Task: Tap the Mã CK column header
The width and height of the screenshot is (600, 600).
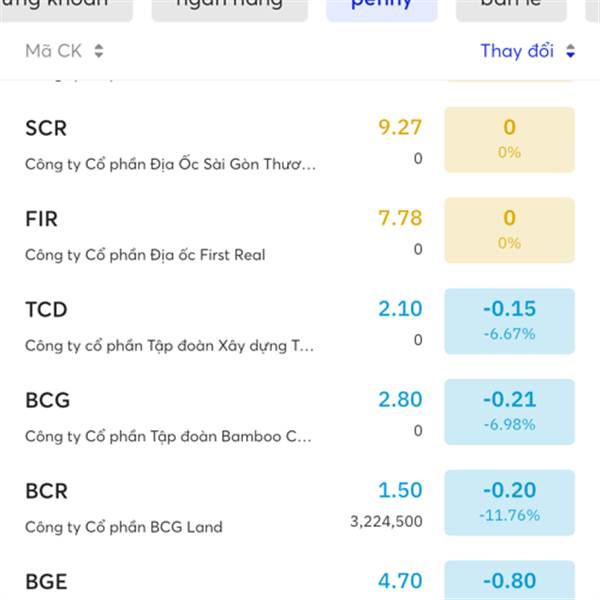Action: [x=53, y=51]
